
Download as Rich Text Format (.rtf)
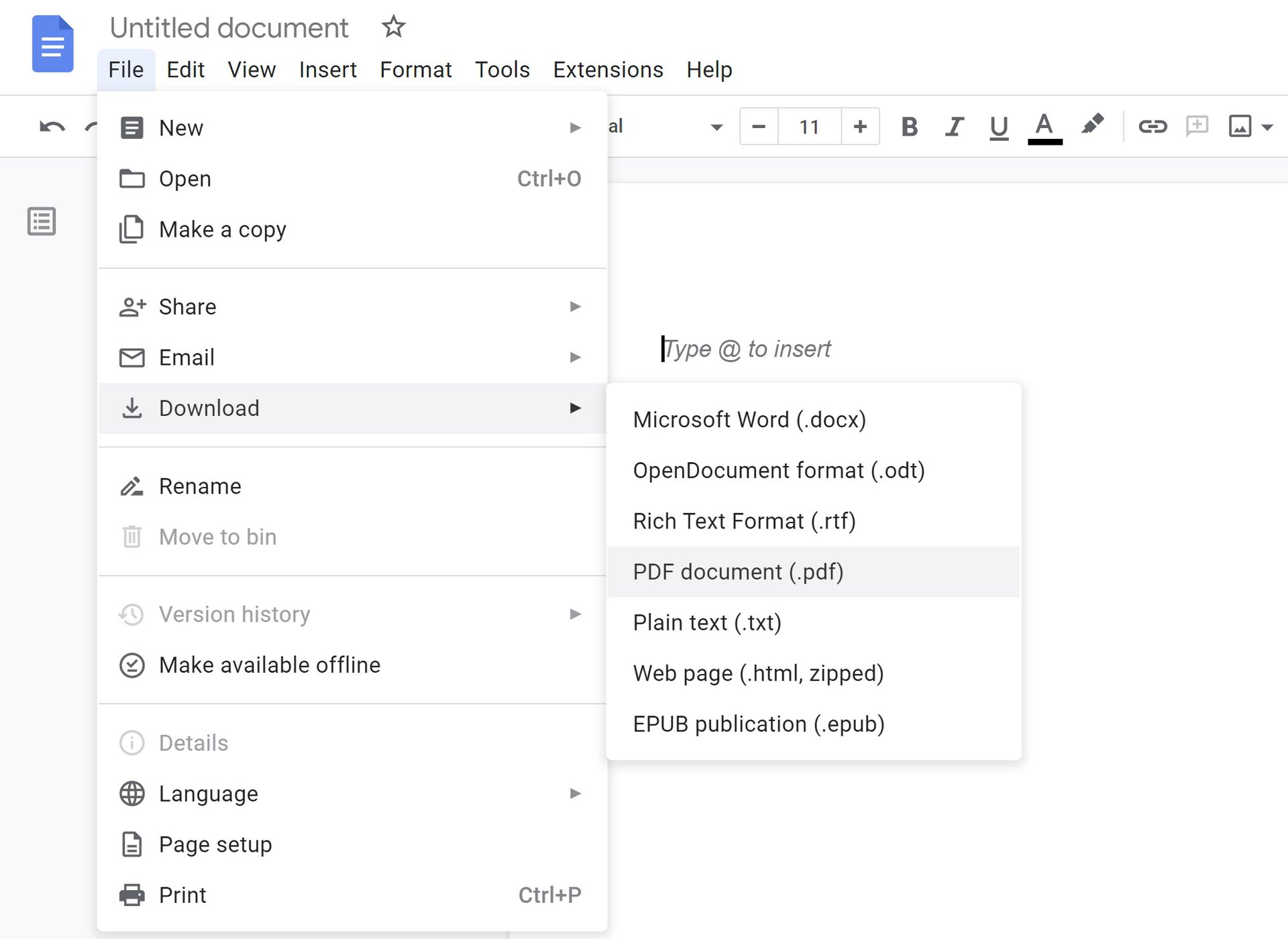pos(814,521)
